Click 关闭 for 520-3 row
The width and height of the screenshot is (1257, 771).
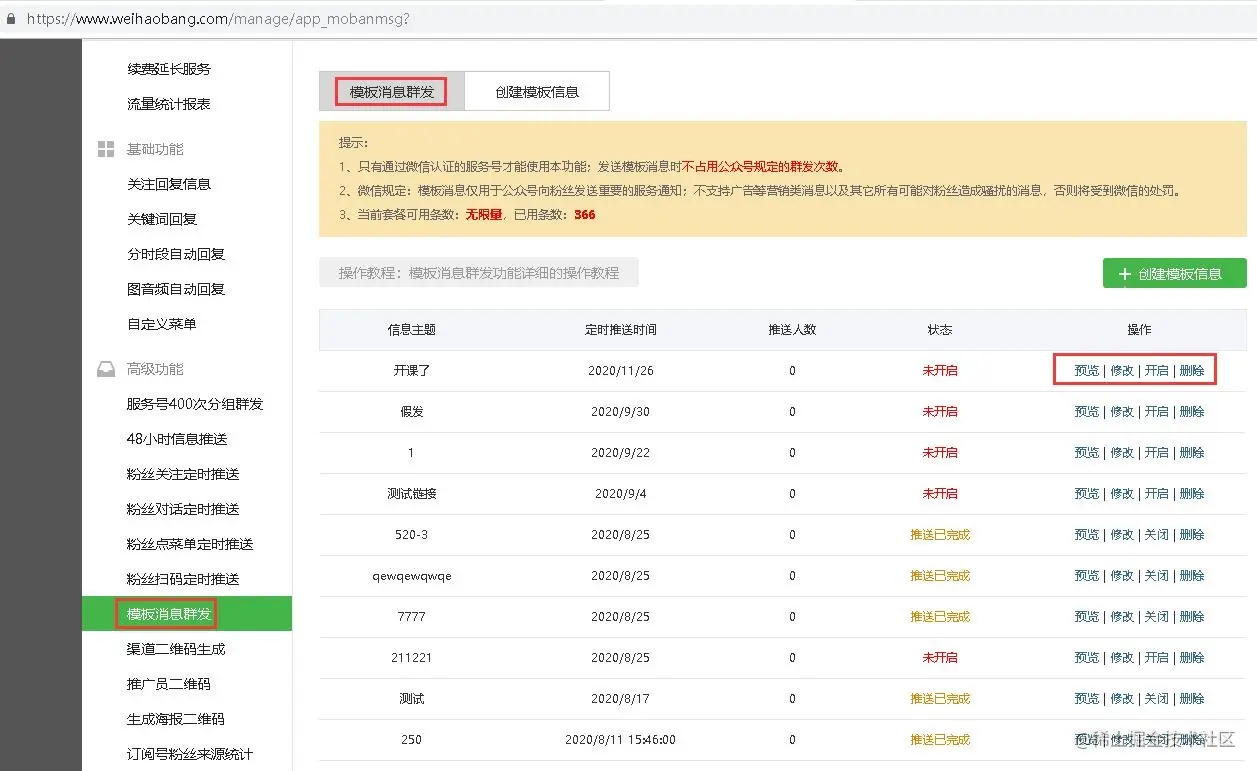coord(1157,534)
